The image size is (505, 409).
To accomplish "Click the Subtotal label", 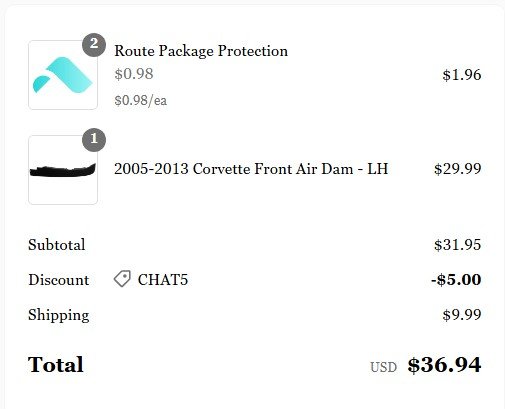I will click(x=57, y=245).
